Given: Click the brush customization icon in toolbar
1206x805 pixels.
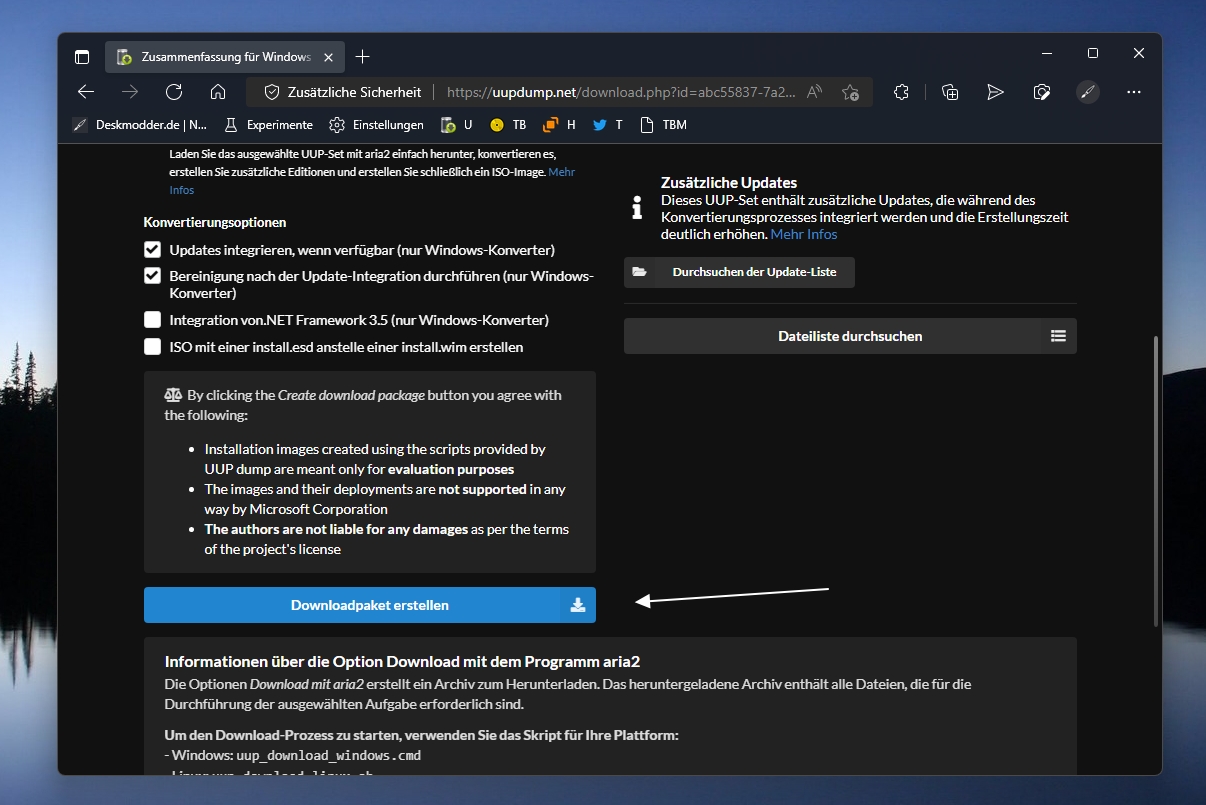Looking at the screenshot, I should coord(1088,92).
